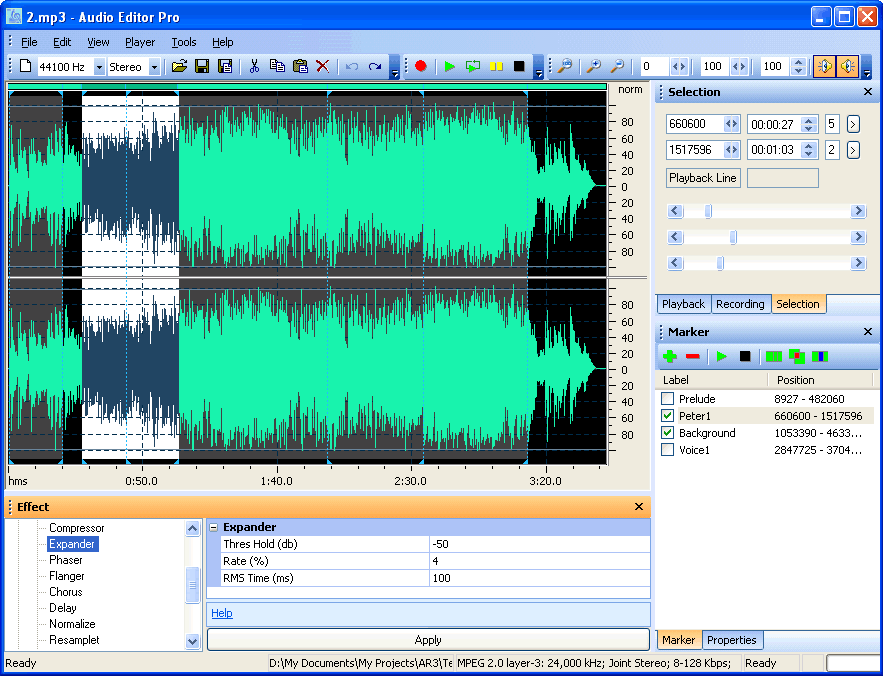Check the Voice1 marker checkbox
The height and width of the screenshot is (676, 883).
coord(668,450)
